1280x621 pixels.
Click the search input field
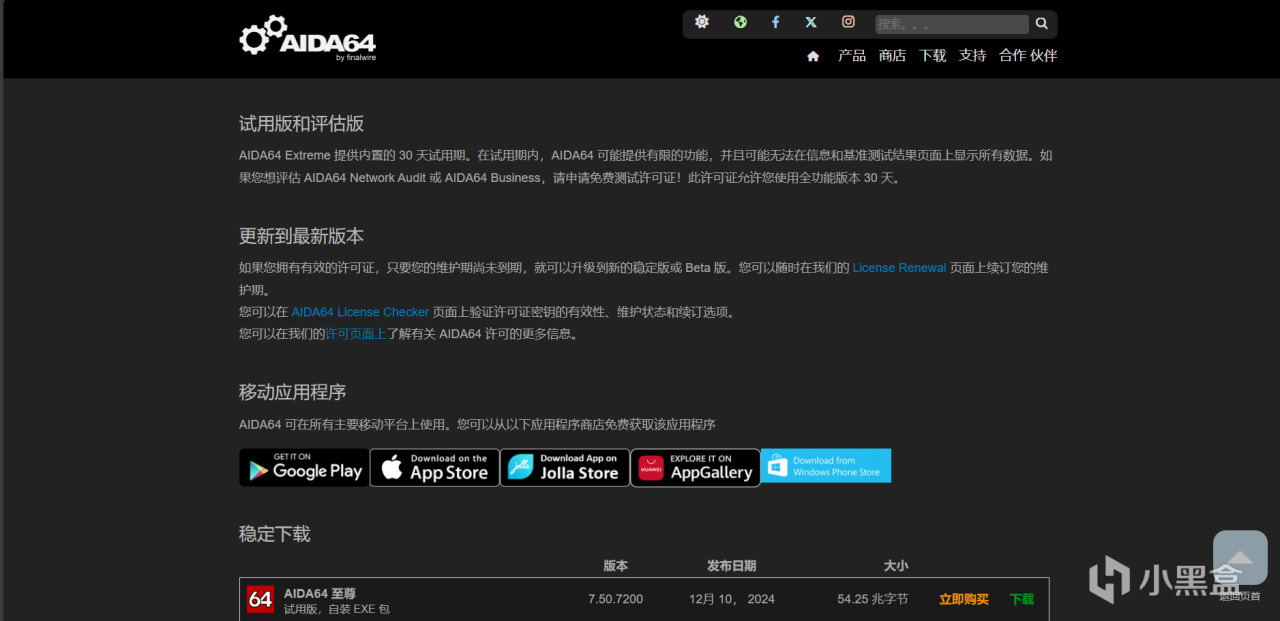(952, 24)
